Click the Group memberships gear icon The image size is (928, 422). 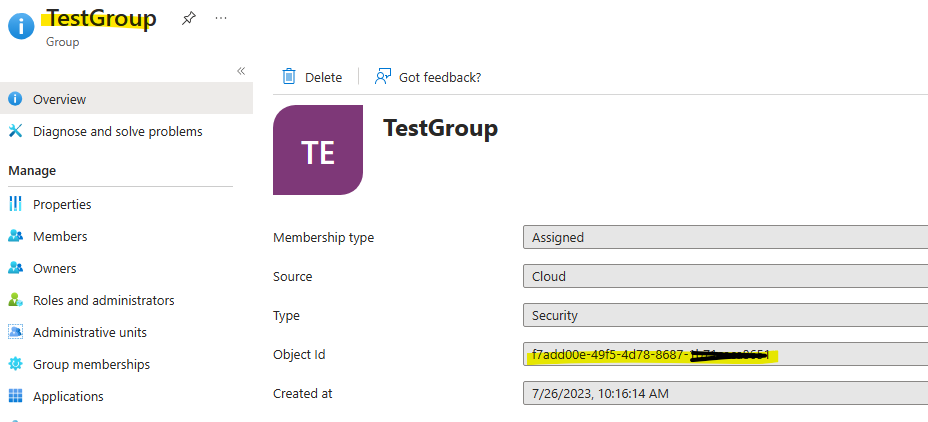(15, 364)
